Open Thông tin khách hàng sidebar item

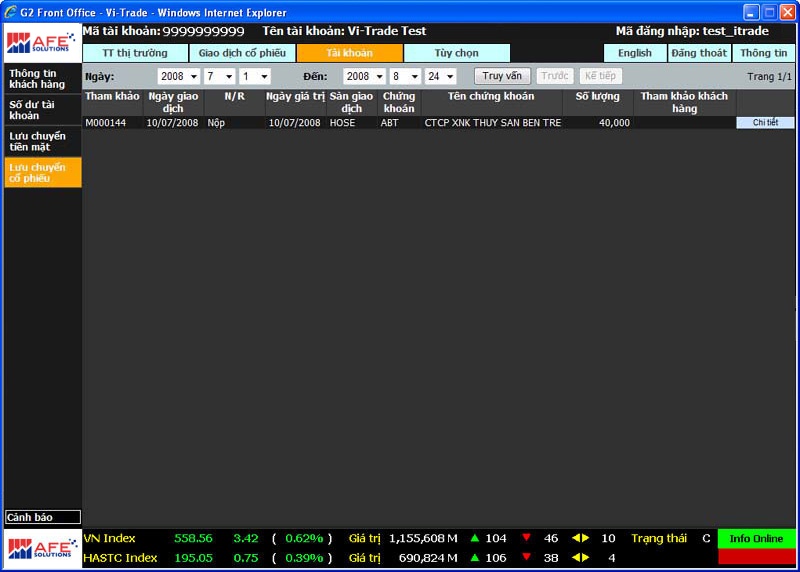click(43, 79)
